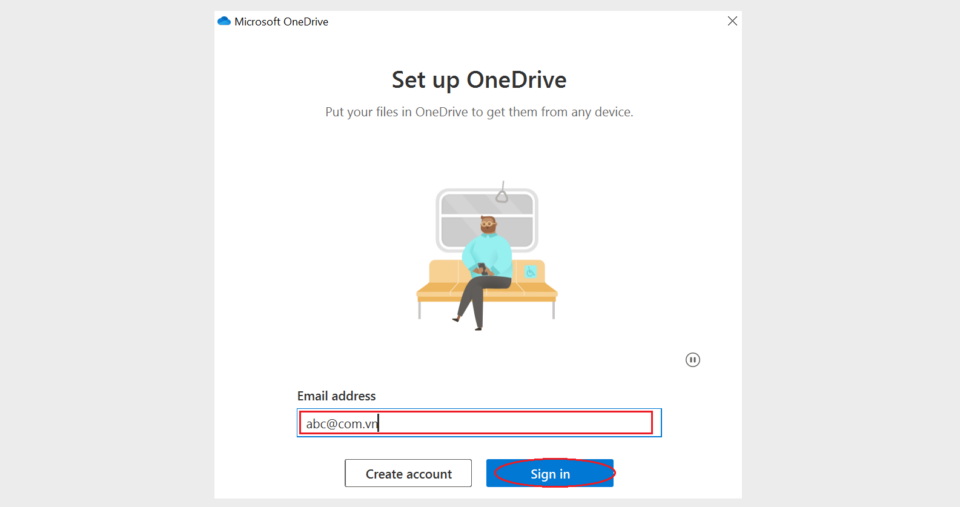960x507 pixels.
Task: Click the train window behind the man
Action: click(x=487, y=220)
